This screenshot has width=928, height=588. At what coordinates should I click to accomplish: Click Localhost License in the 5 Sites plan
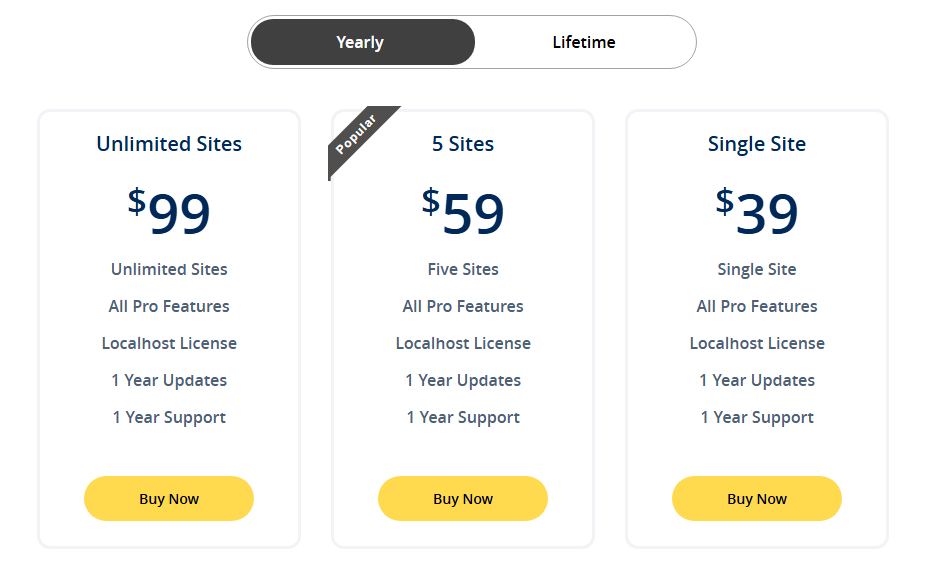[x=462, y=343]
